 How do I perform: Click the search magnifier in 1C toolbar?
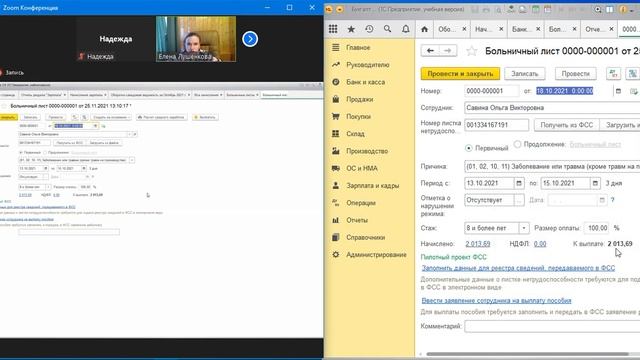click(x=387, y=29)
